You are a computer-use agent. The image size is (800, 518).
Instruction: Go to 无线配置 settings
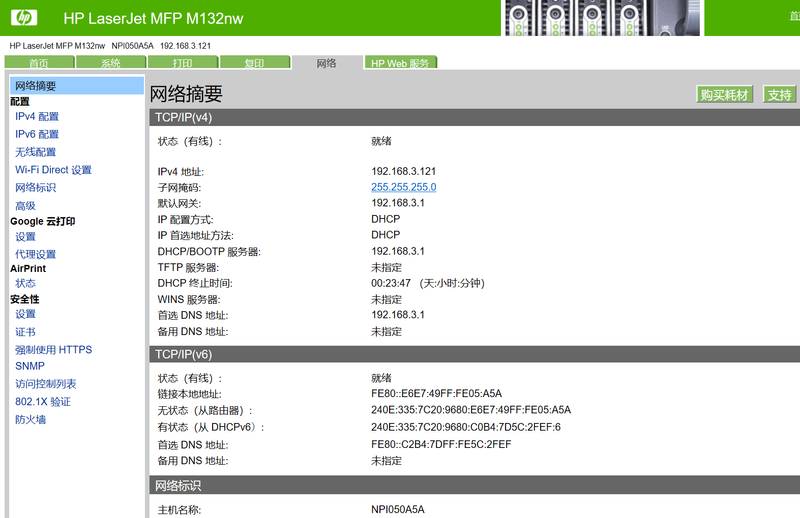coord(36,152)
